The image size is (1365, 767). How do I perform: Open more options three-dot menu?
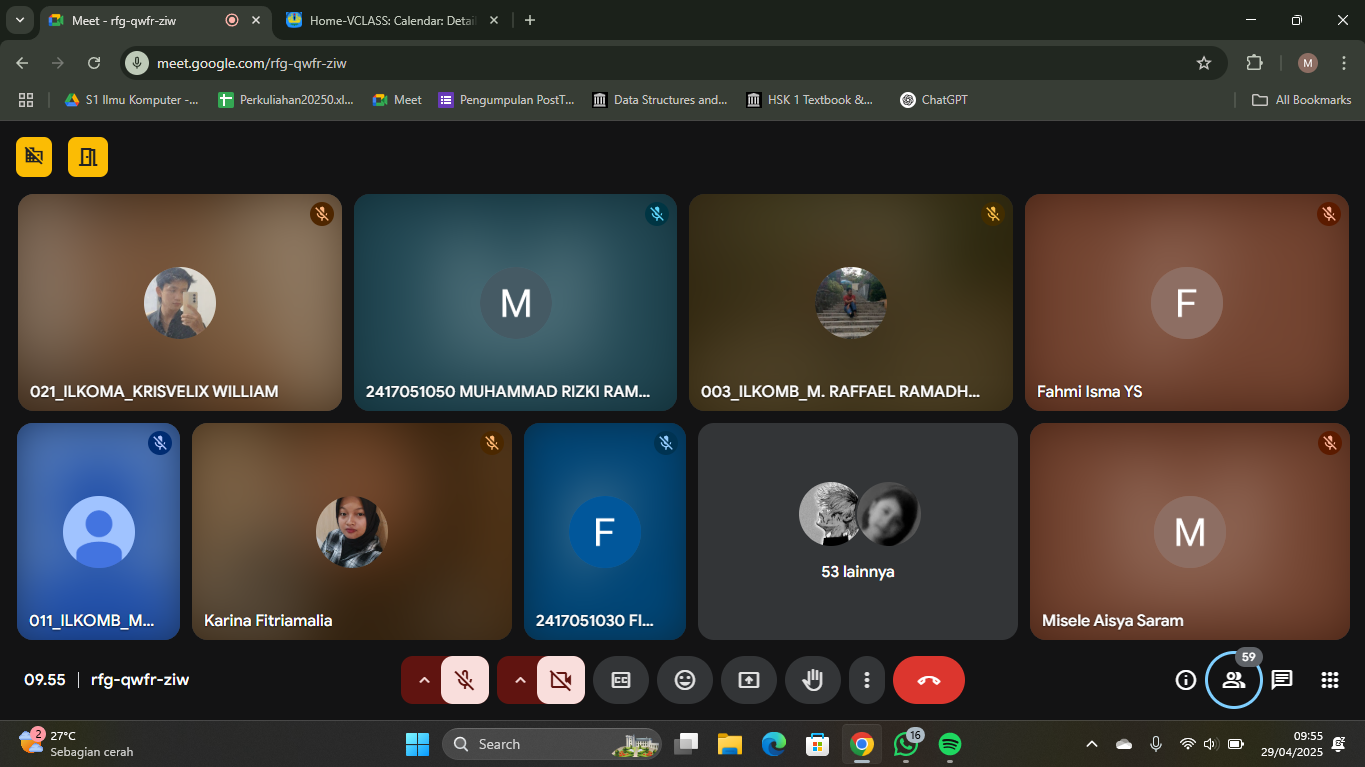[867, 680]
